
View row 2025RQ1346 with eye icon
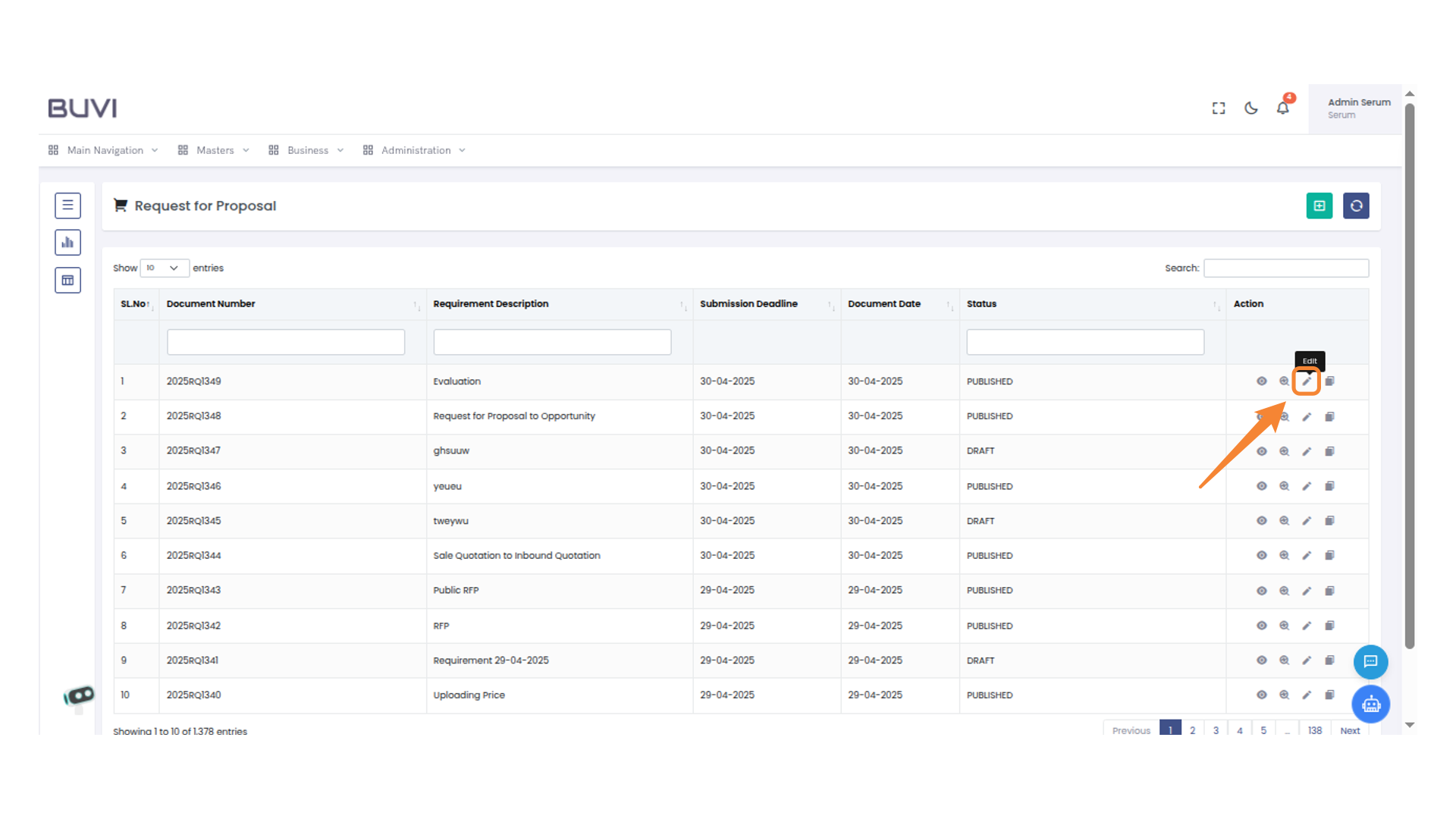(x=1261, y=486)
